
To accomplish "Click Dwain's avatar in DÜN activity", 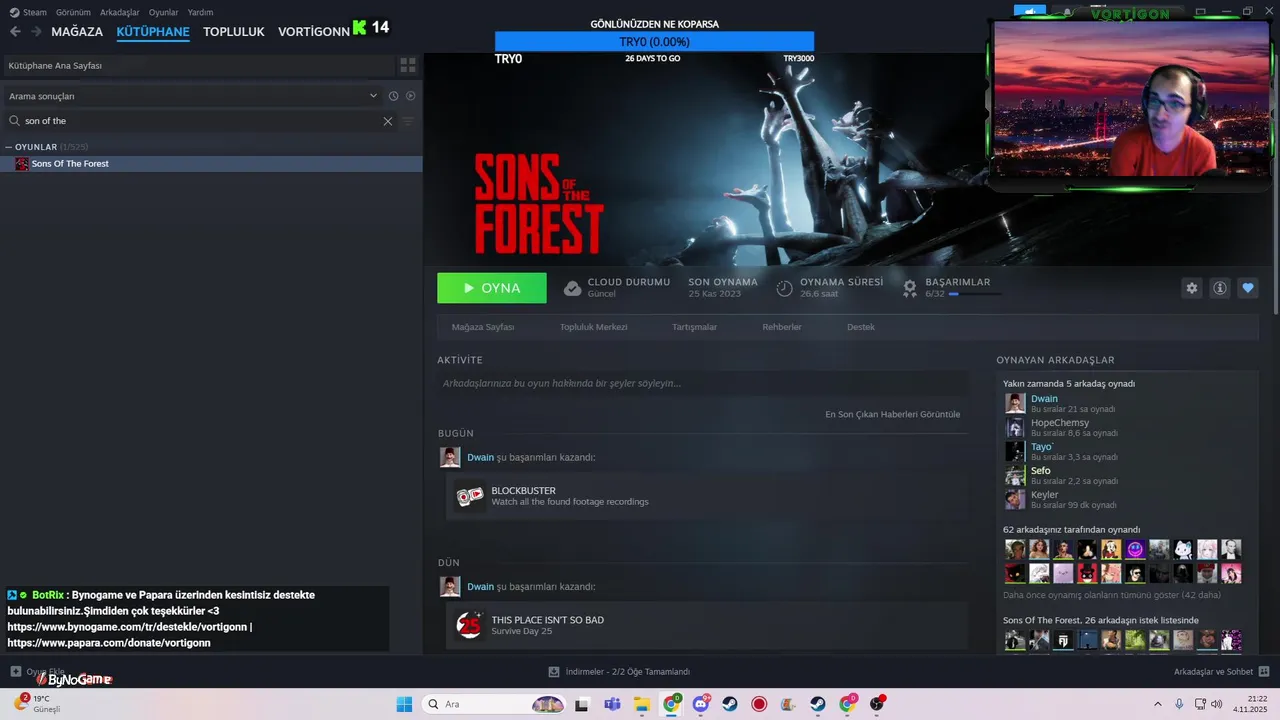I will (x=450, y=586).
